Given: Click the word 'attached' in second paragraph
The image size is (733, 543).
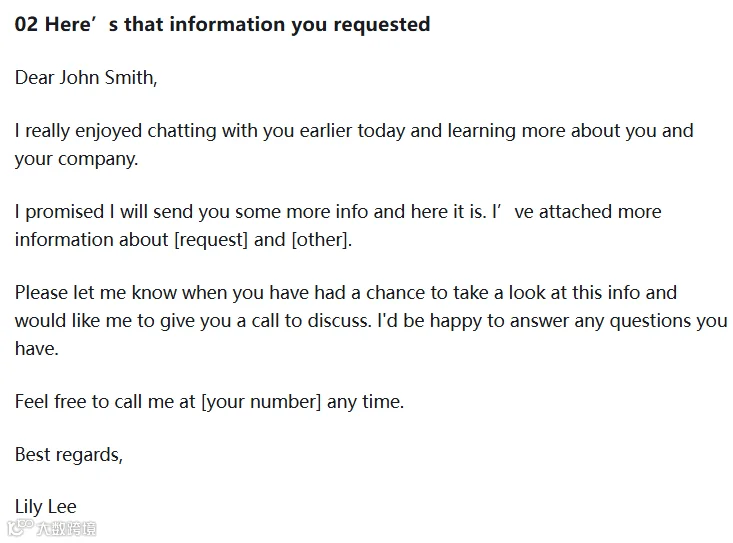Looking at the screenshot, I should [x=576, y=212].
